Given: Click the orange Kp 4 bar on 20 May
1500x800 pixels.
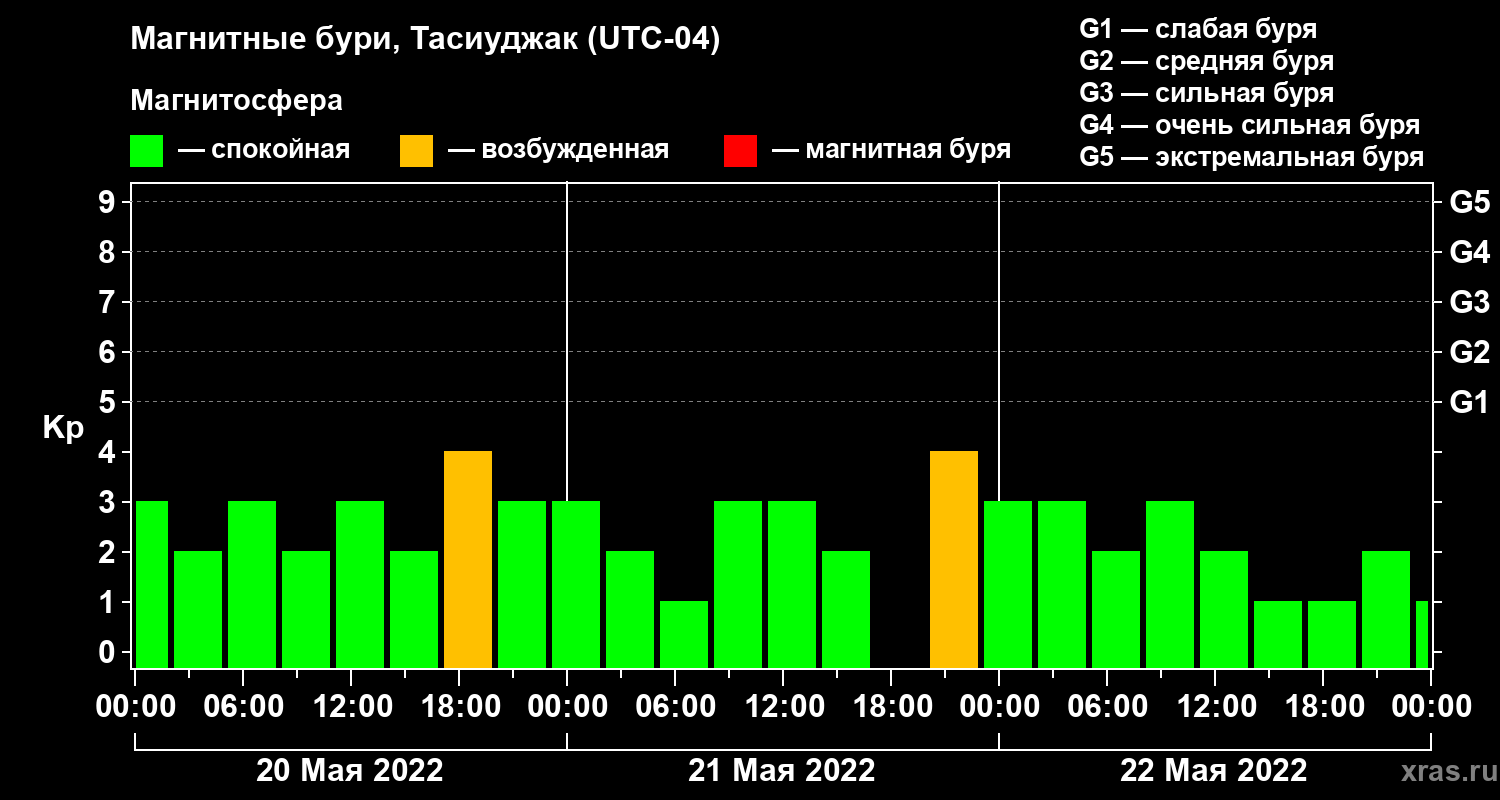Looking at the screenshot, I should 468,560.
